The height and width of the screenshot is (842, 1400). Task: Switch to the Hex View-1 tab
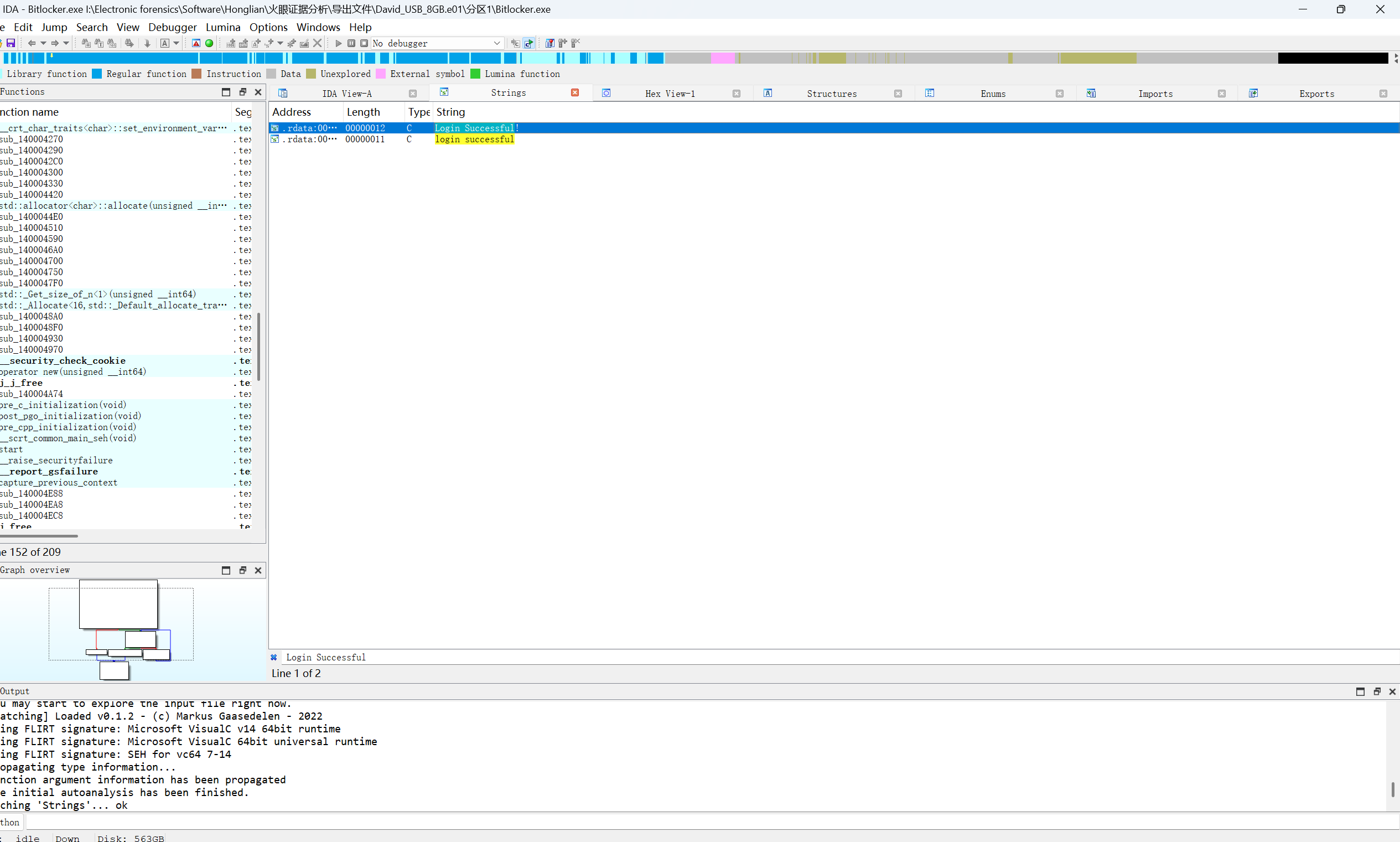pyautogui.click(x=670, y=94)
